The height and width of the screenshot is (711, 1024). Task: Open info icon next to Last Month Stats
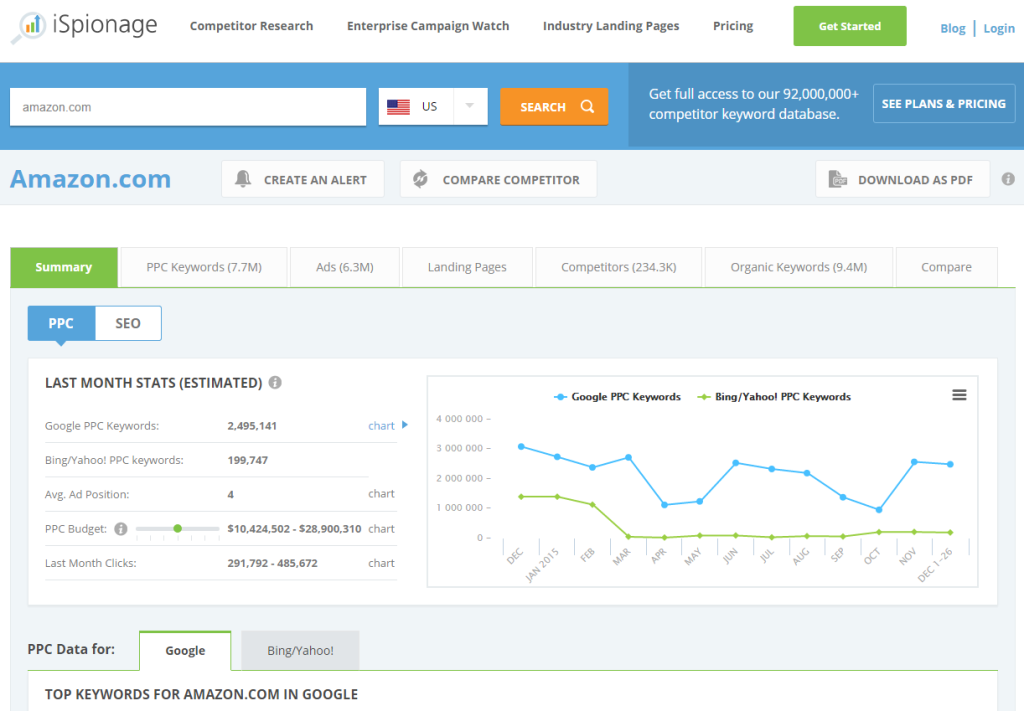pyautogui.click(x=275, y=383)
